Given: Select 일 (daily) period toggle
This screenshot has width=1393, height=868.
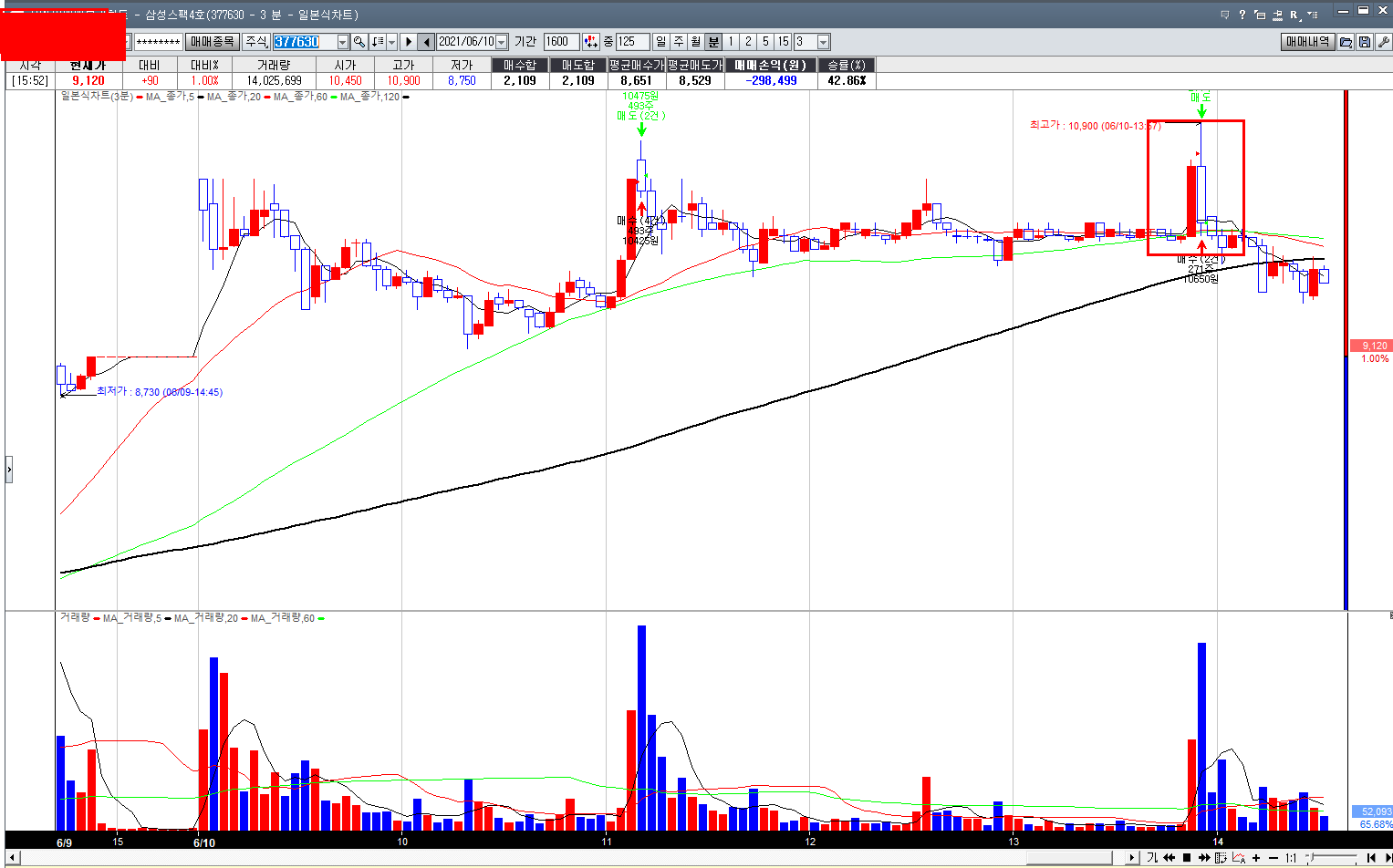Looking at the screenshot, I should [x=660, y=42].
